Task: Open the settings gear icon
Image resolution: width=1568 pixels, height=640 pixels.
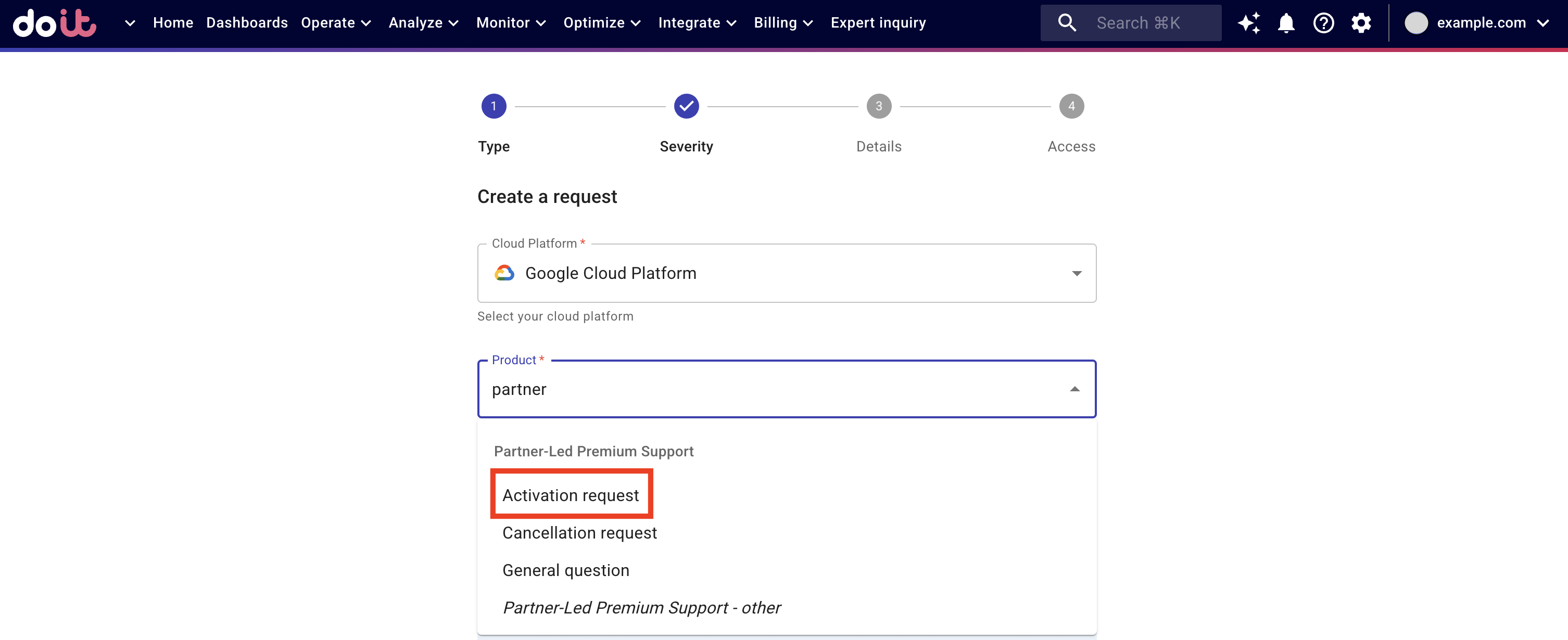Action: tap(1361, 23)
